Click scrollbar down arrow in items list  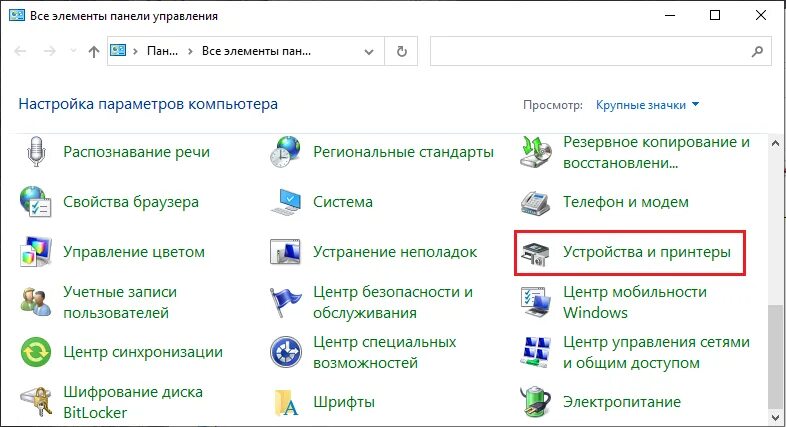[775, 417]
